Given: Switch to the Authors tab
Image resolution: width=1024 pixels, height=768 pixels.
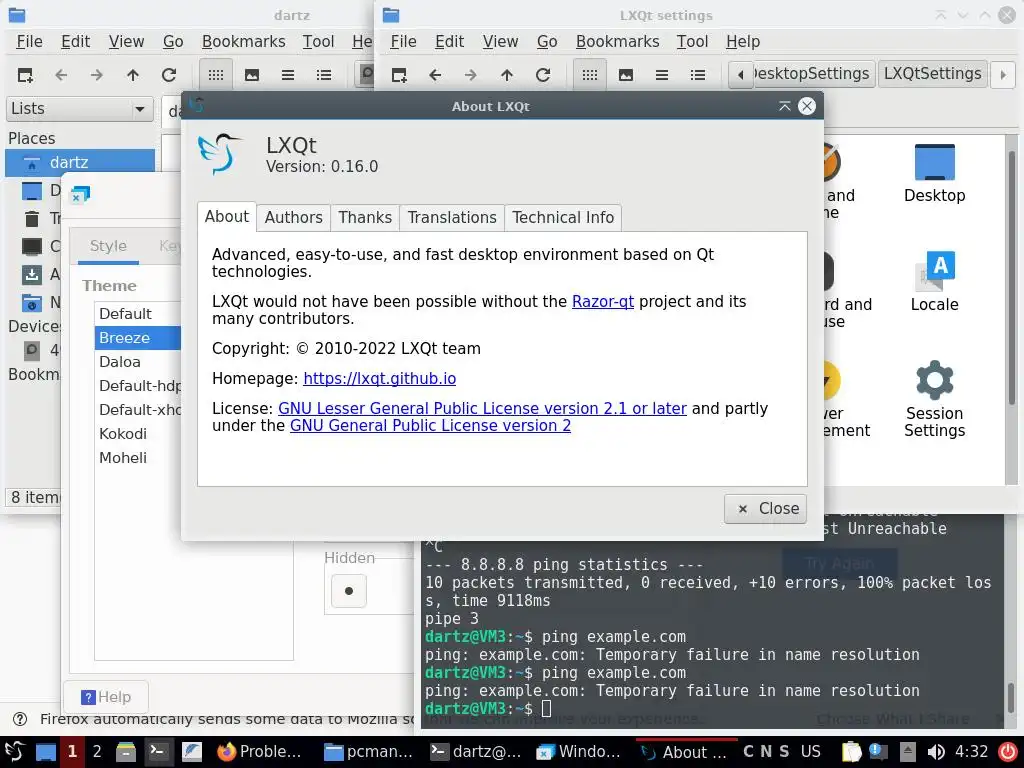Looking at the screenshot, I should [293, 217].
